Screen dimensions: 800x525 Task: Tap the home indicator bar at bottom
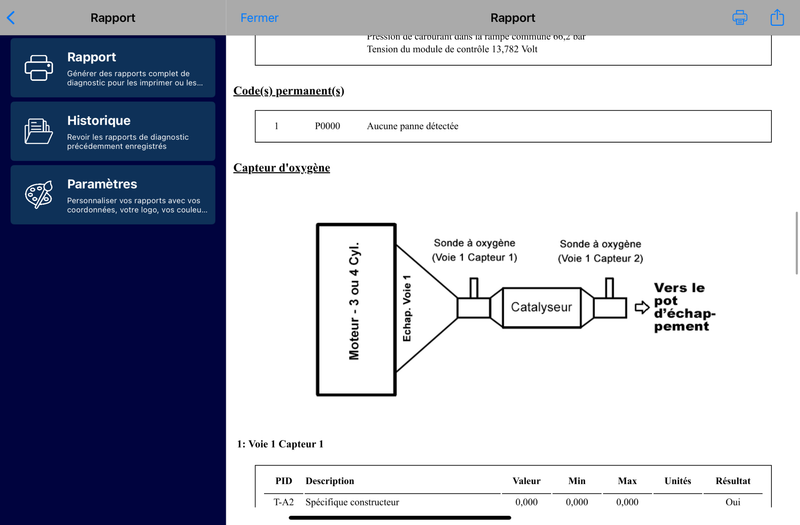click(400, 517)
